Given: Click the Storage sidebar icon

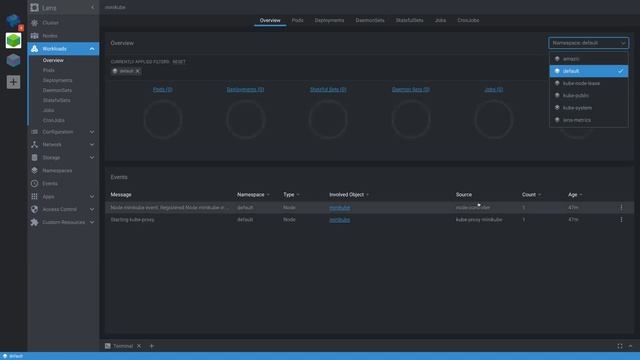Looking at the screenshot, I should click(x=35, y=158).
